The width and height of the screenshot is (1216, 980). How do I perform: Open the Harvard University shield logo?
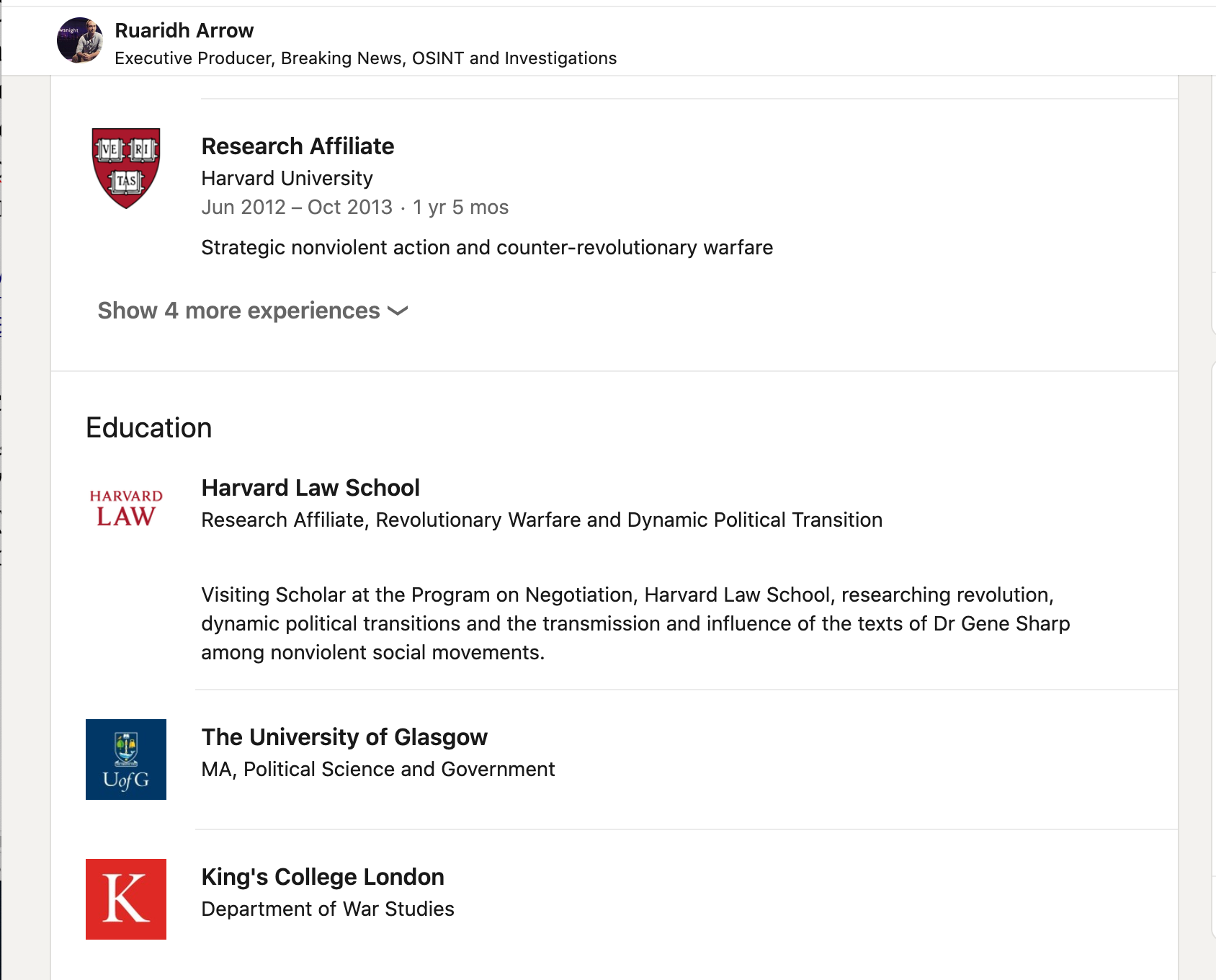pos(126,168)
